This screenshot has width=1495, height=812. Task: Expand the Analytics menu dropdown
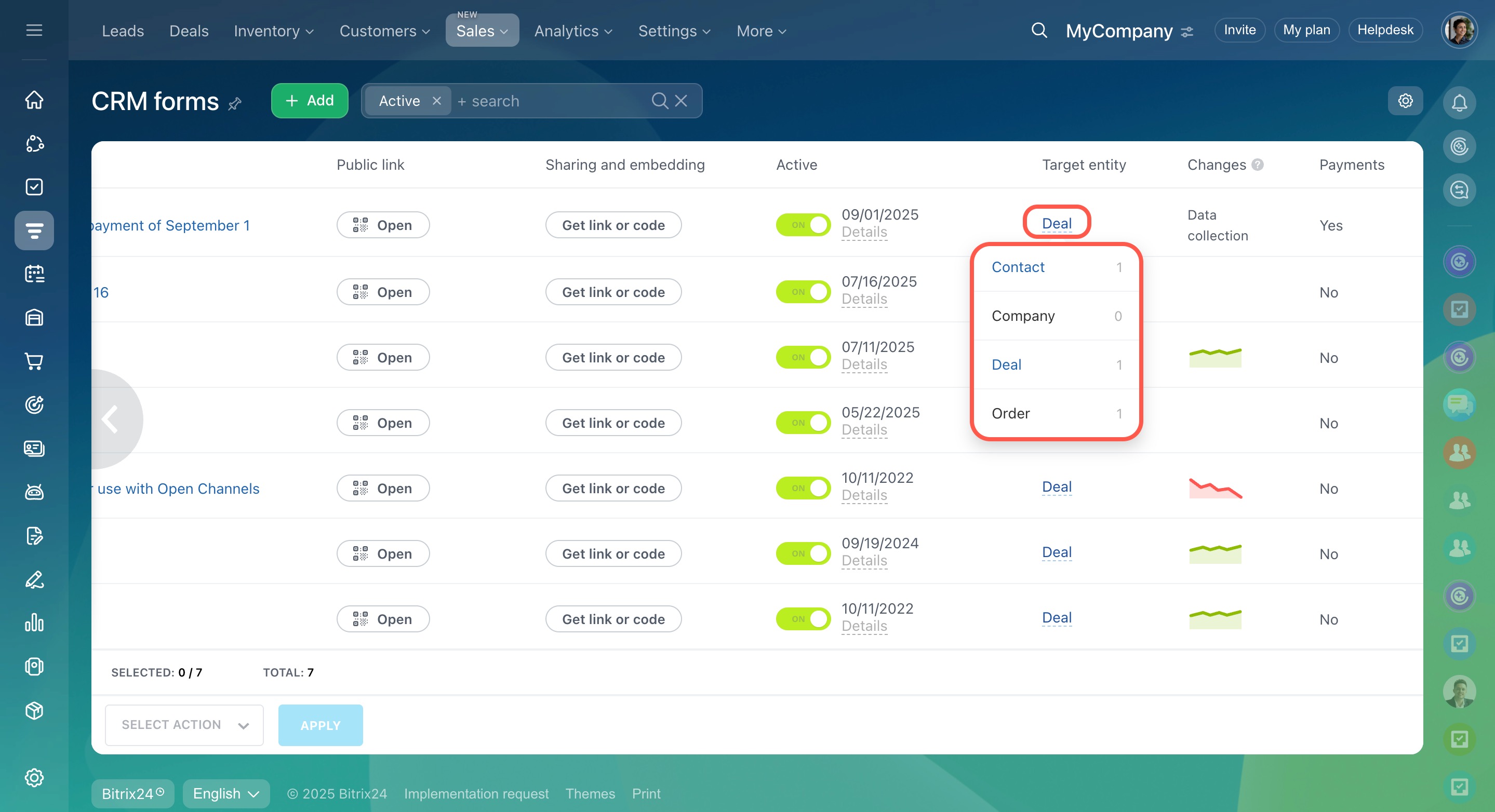[x=573, y=31]
